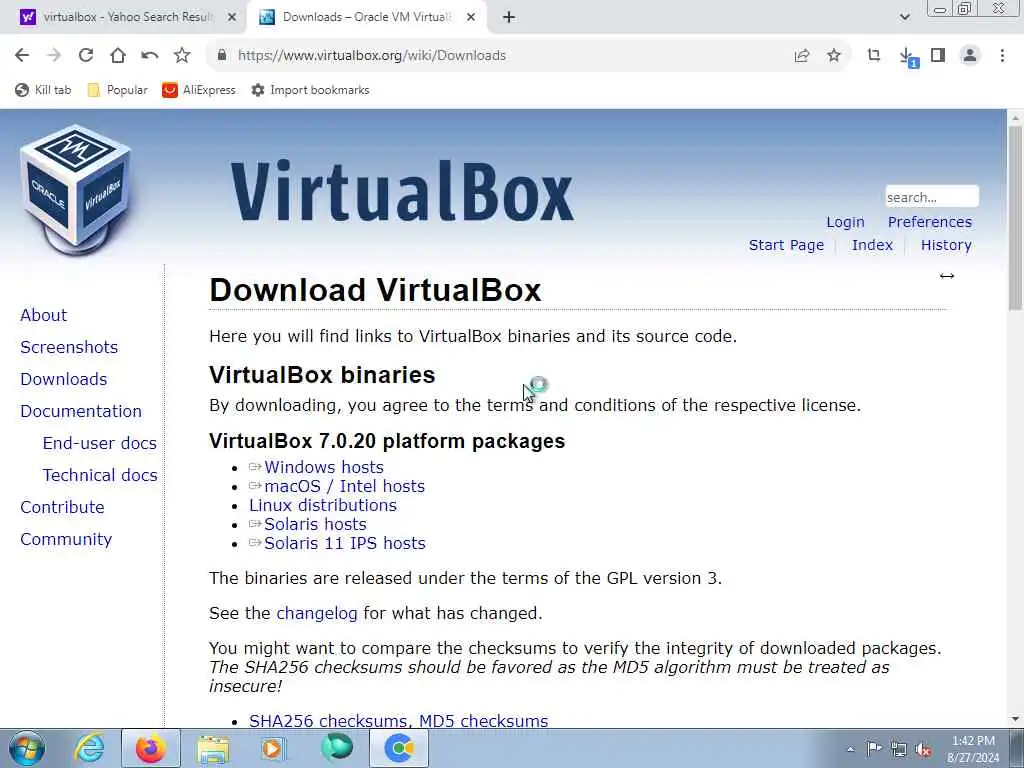Download the Windows hosts package

[x=324, y=467]
